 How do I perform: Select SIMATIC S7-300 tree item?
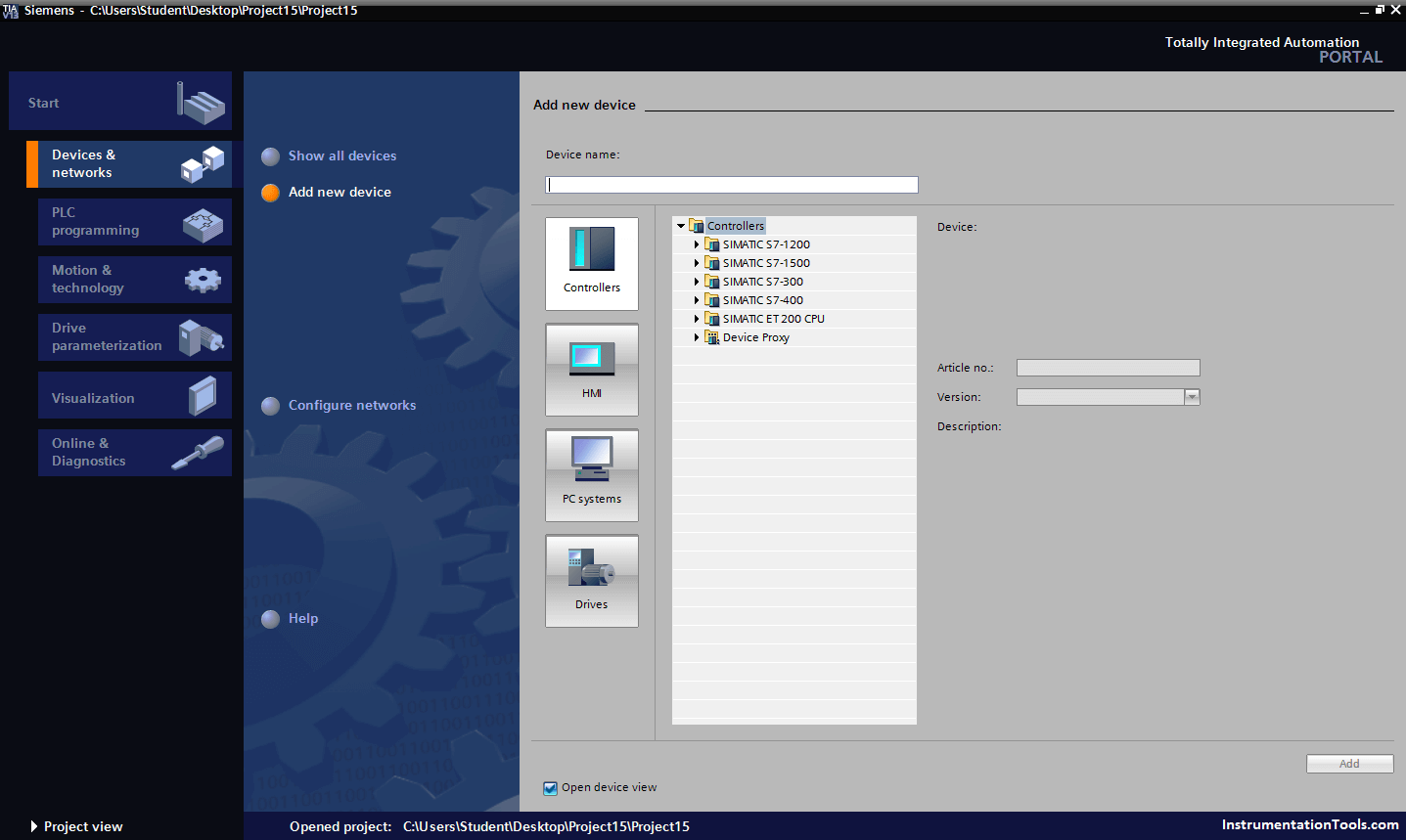click(763, 282)
